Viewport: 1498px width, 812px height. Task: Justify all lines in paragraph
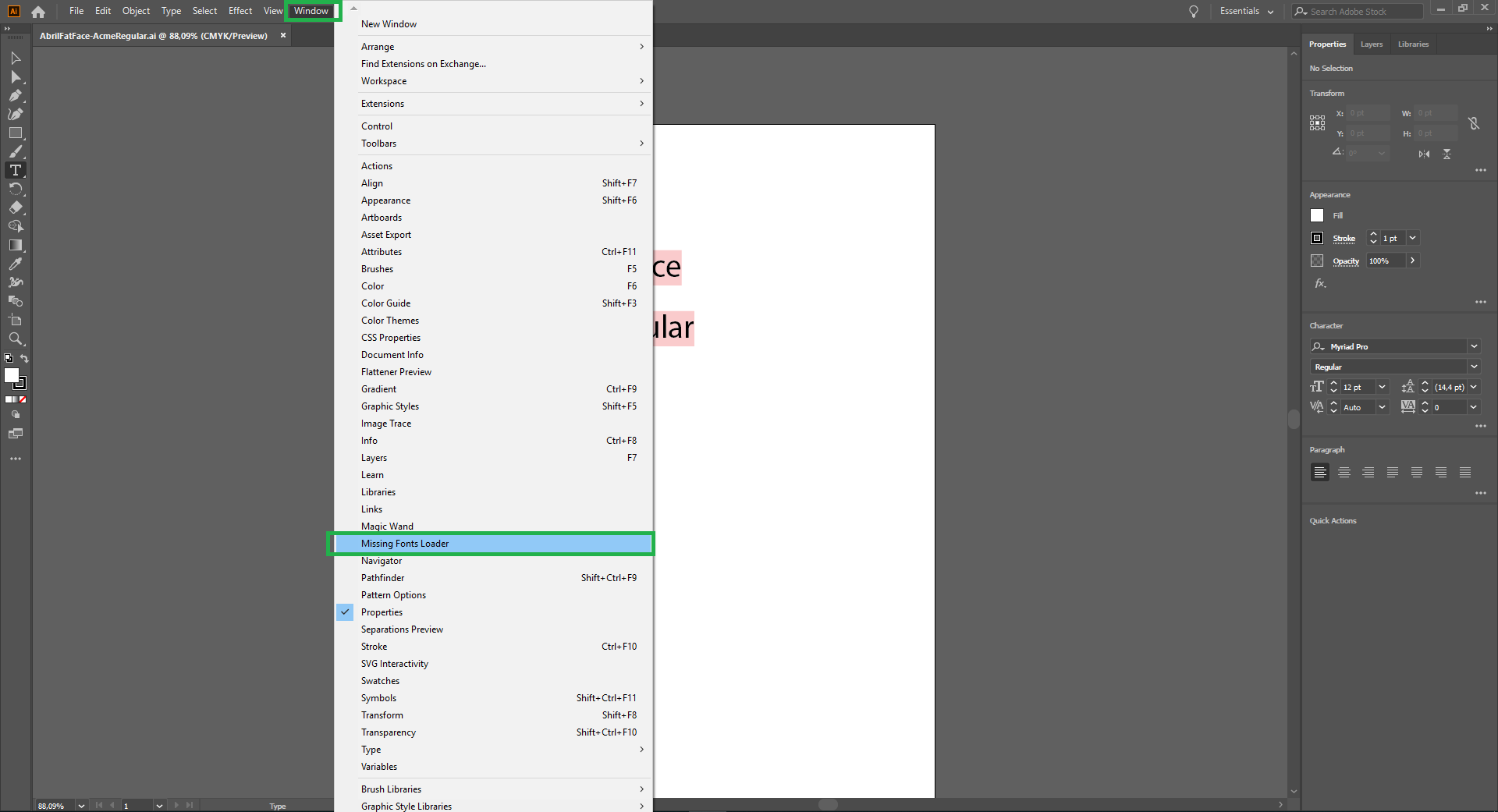coord(1465,472)
